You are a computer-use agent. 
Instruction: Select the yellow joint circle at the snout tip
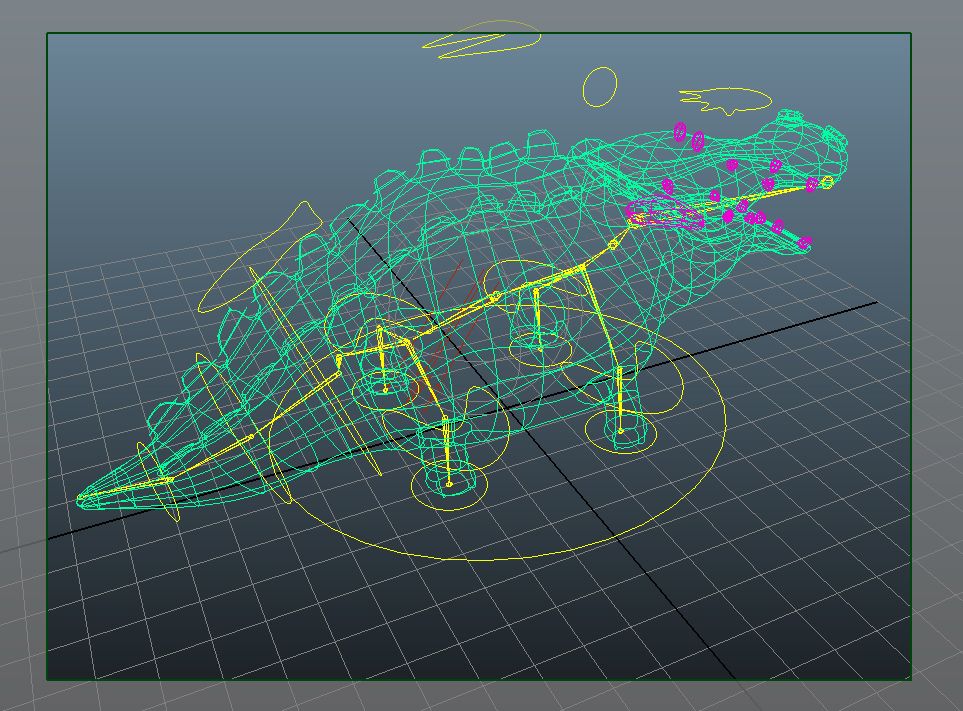pyautogui.click(x=827, y=182)
